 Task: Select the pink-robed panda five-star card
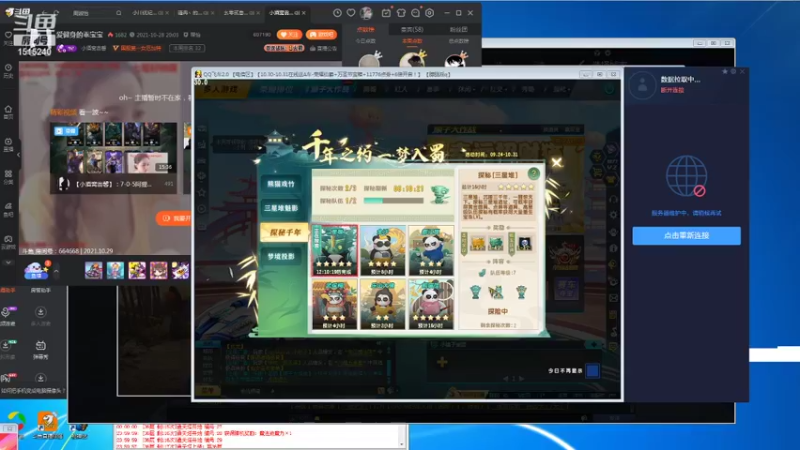431,304
